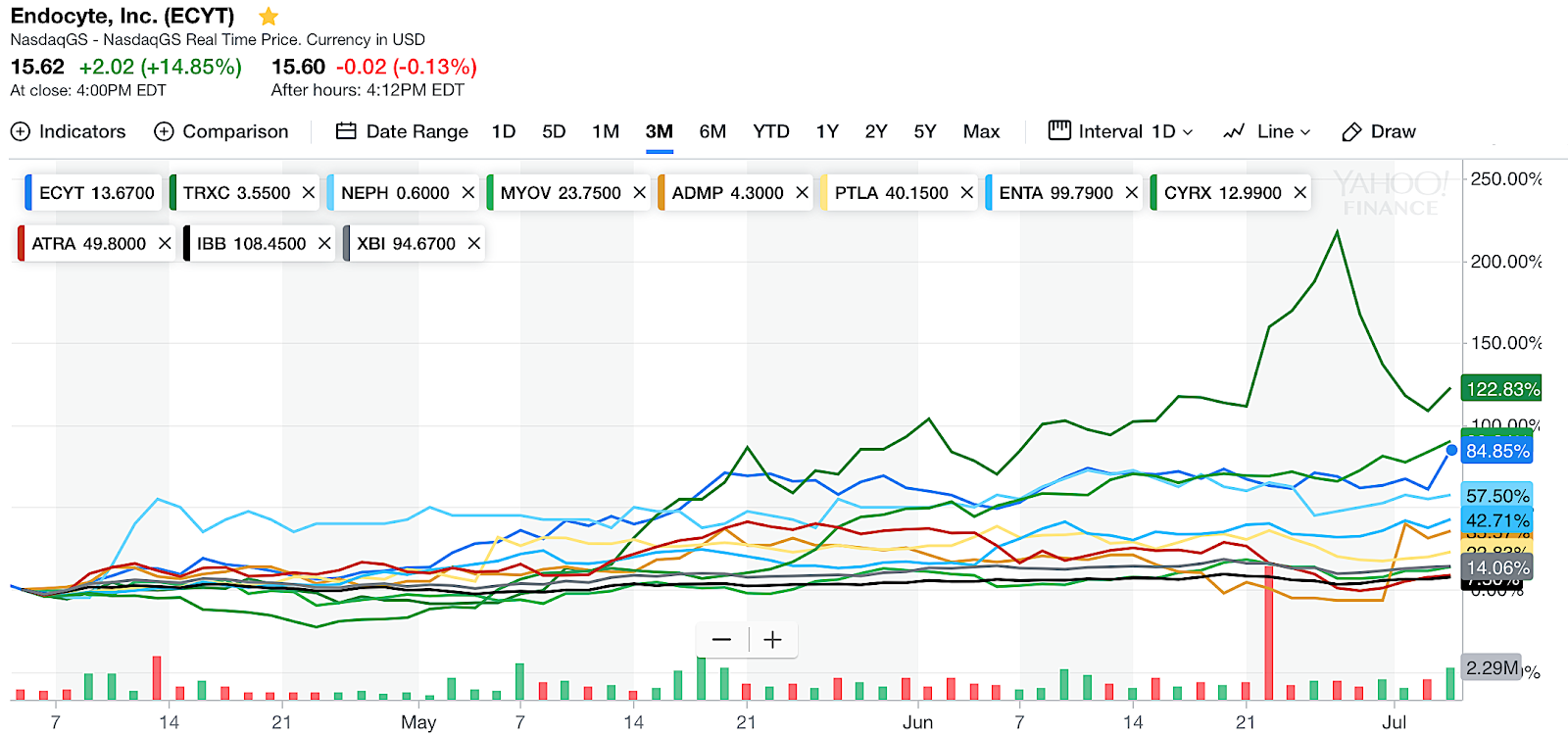Open the Line chart type dropdown

tap(1284, 131)
